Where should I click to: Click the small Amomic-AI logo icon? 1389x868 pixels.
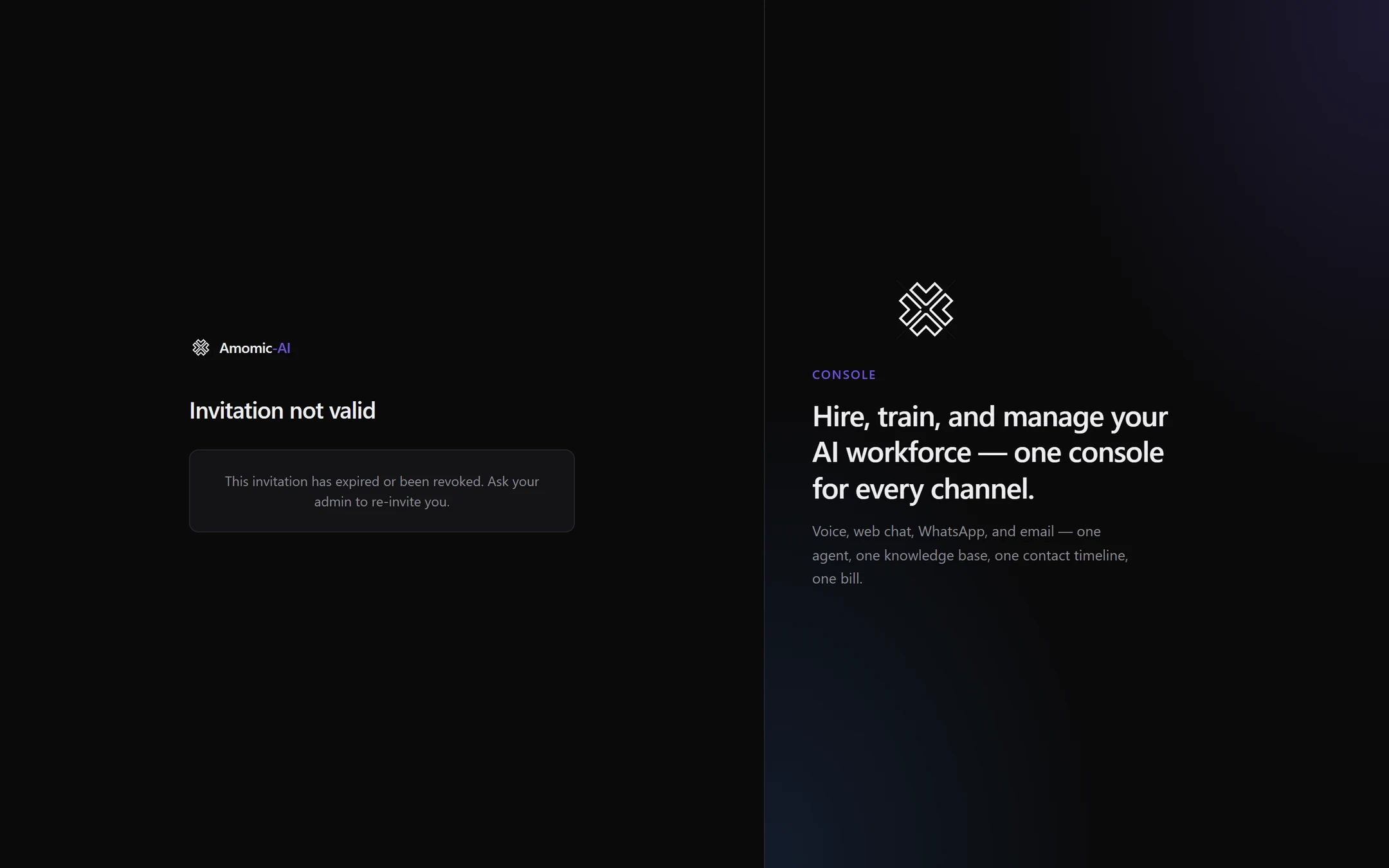(201, 348)
